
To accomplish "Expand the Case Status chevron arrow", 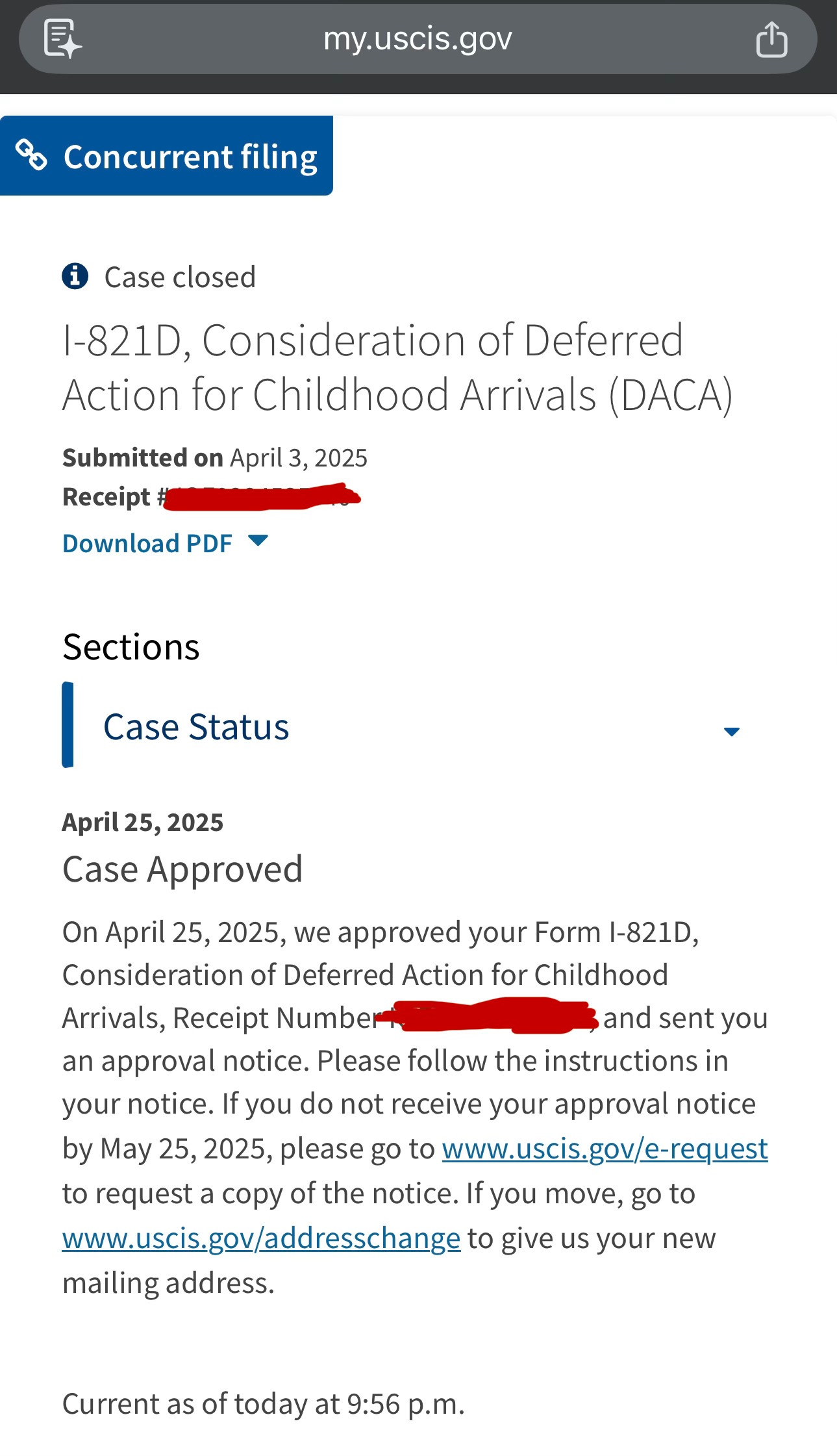I will point(731,732).
